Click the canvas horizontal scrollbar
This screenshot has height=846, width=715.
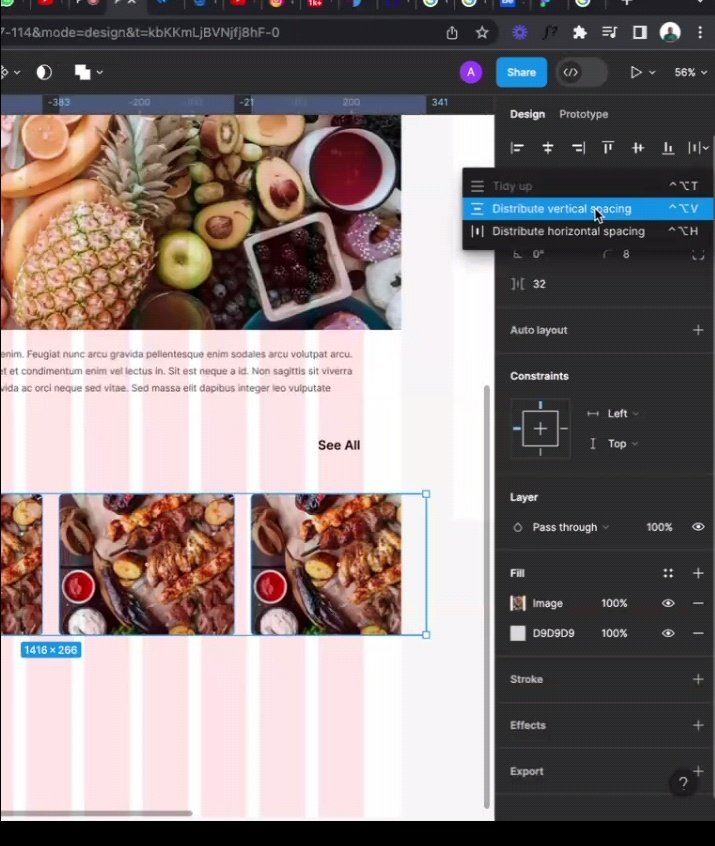[x=96, y=813]
